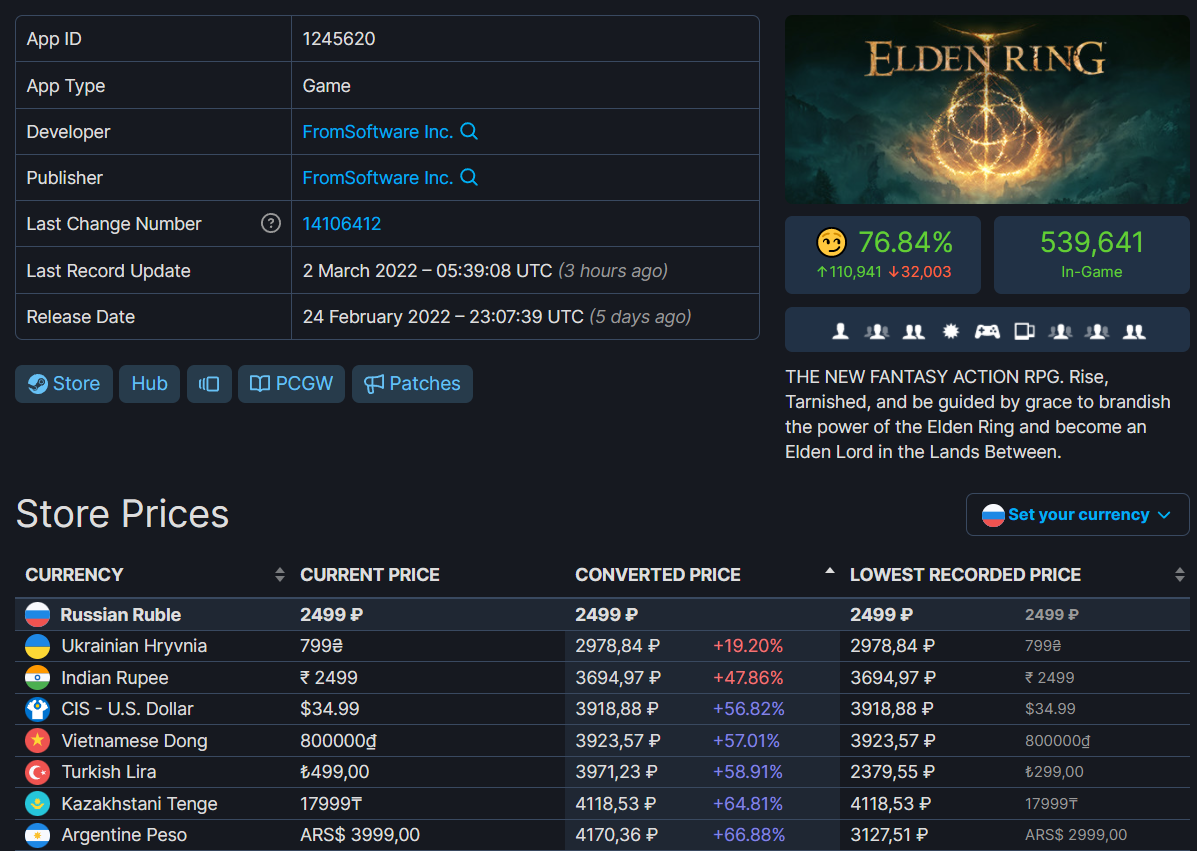Click the Current Price column header
This screenshot has width=1197, height=851.
(369, 575)
